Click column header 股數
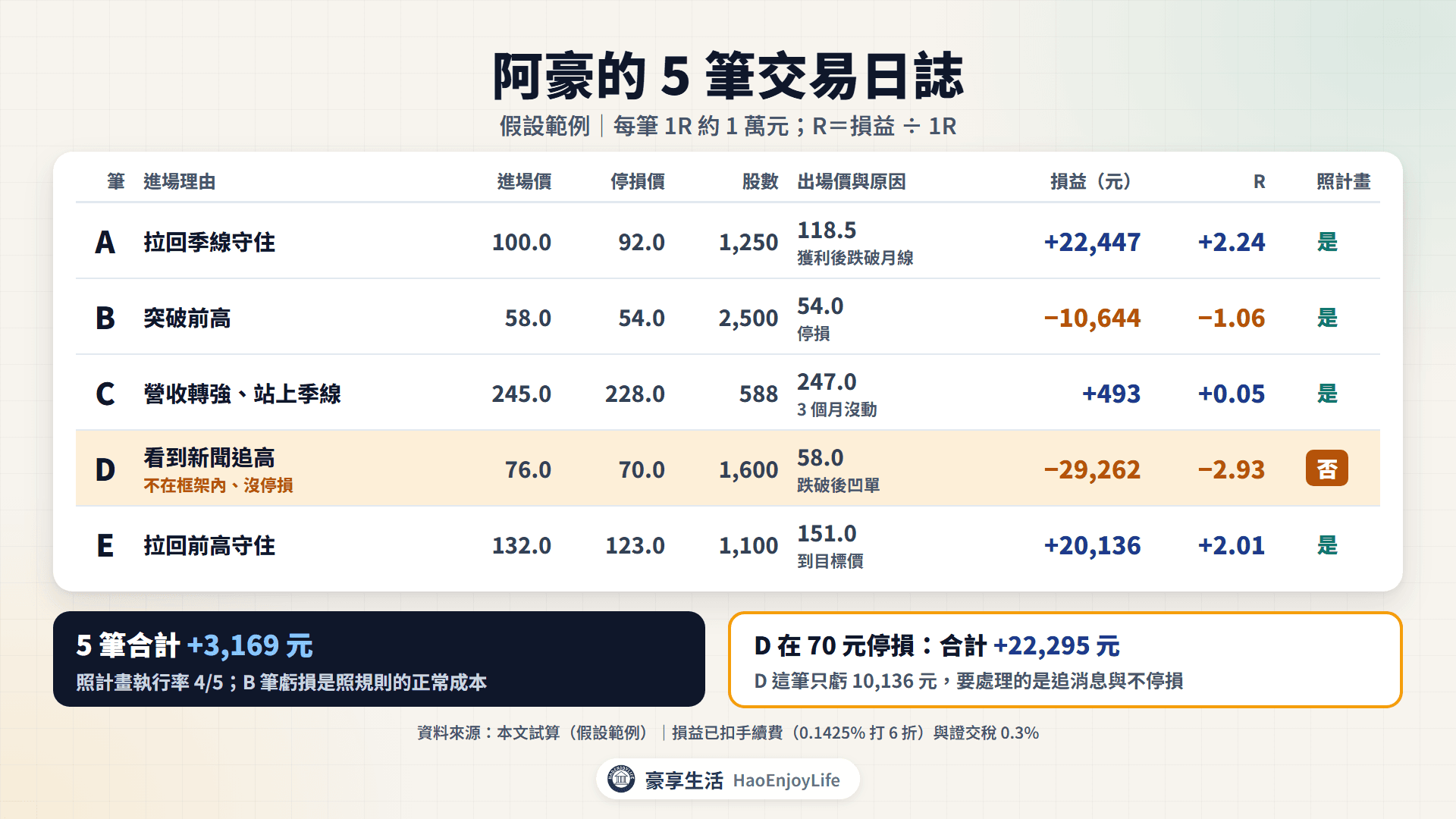The height and width of the screenshot is (819, 1456). coord(760,181)
